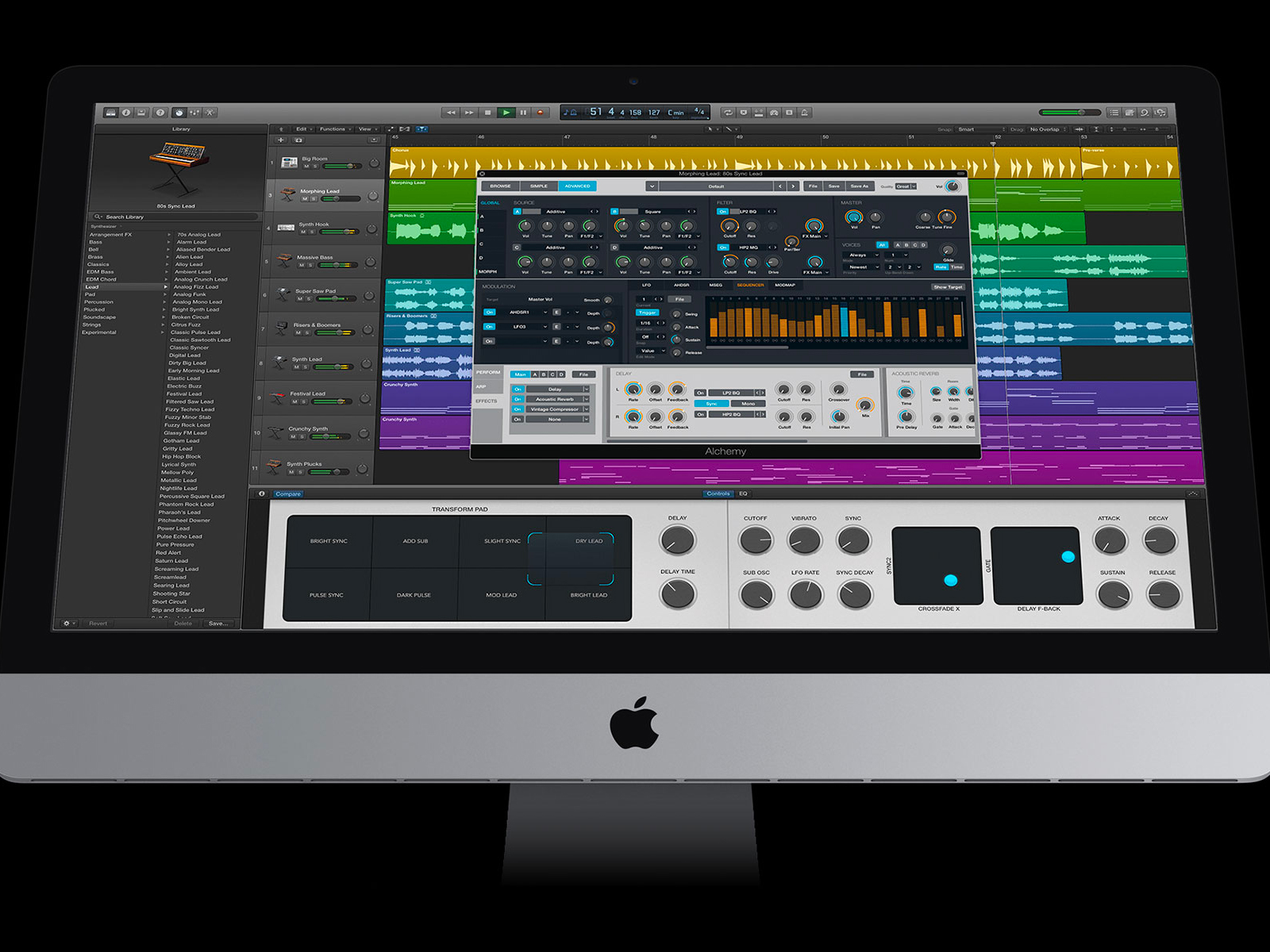This screenshot has width=1270, height=952.
Task: Click the Search Library field
Action: (x=176, y=217)
